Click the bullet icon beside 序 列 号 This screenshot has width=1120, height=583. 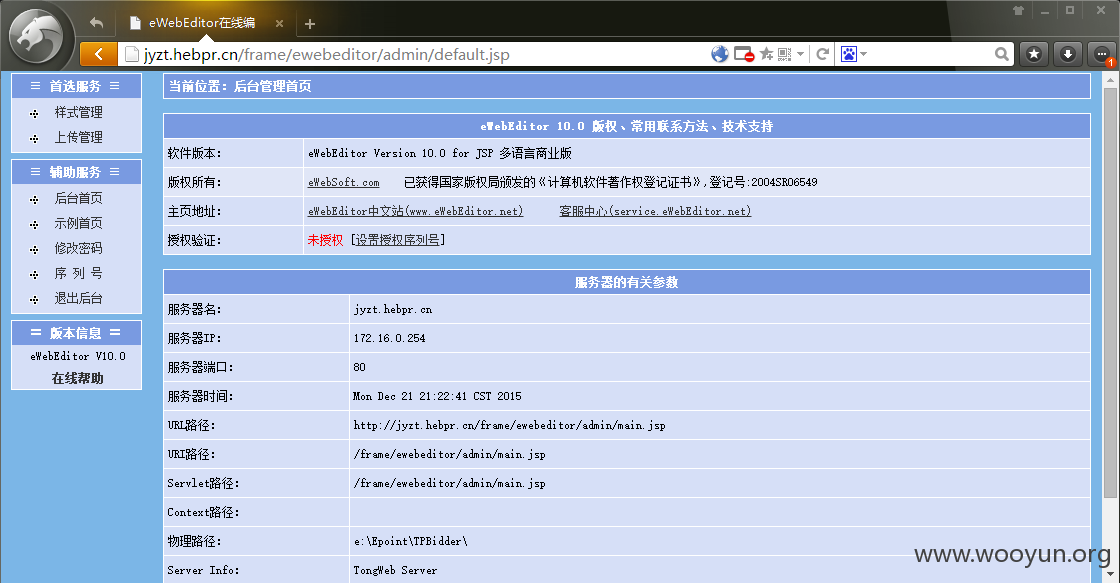34,274
